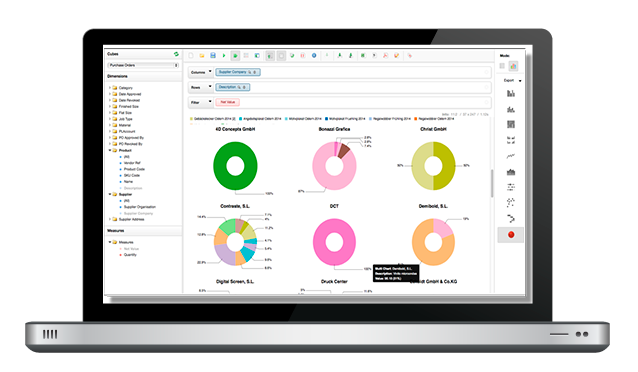Click the blue round toolbar icon
Viewport: 638px width, 372px height.
[314, 55]
